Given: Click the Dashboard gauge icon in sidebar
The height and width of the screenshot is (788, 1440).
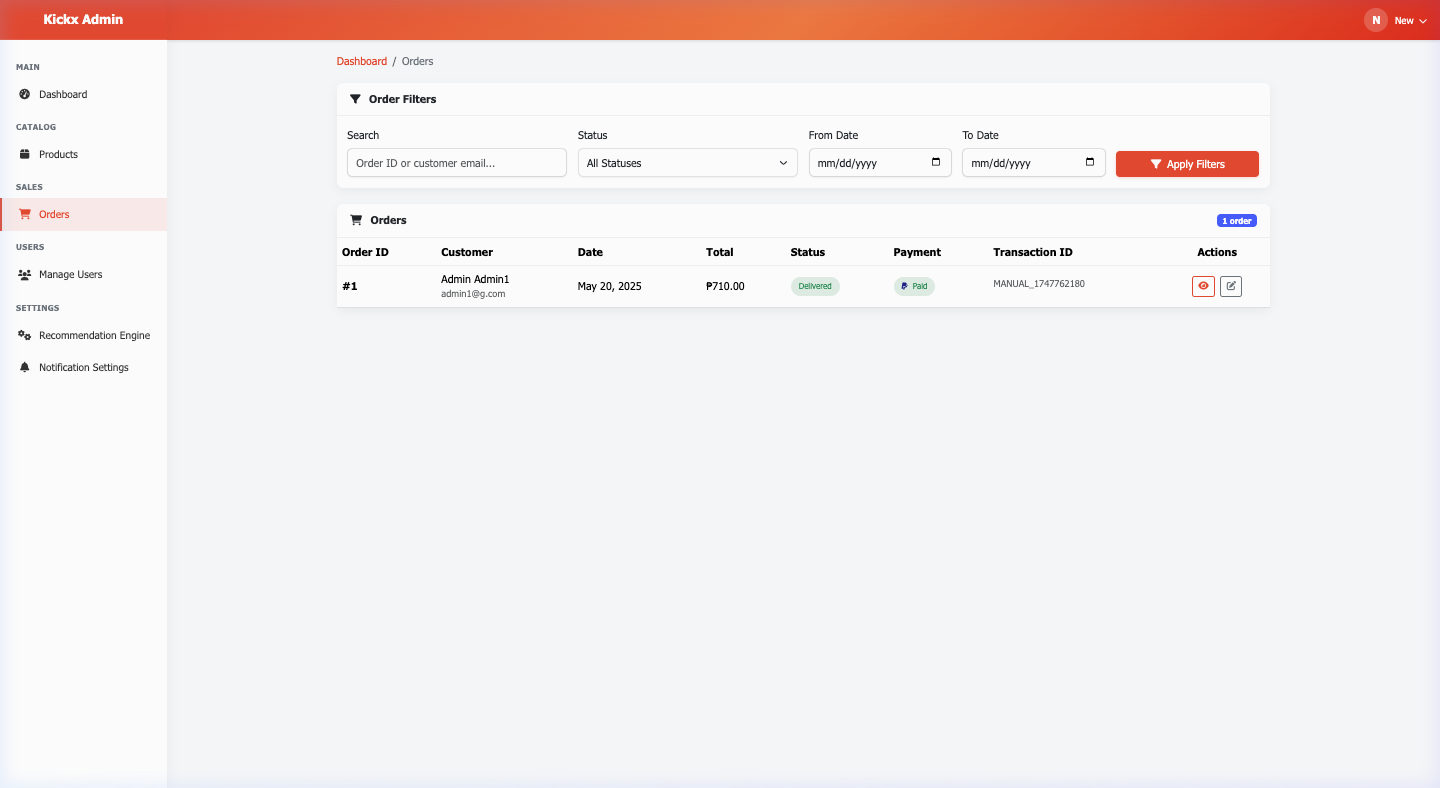Looking at the screenshot, I should pos(25,94).
